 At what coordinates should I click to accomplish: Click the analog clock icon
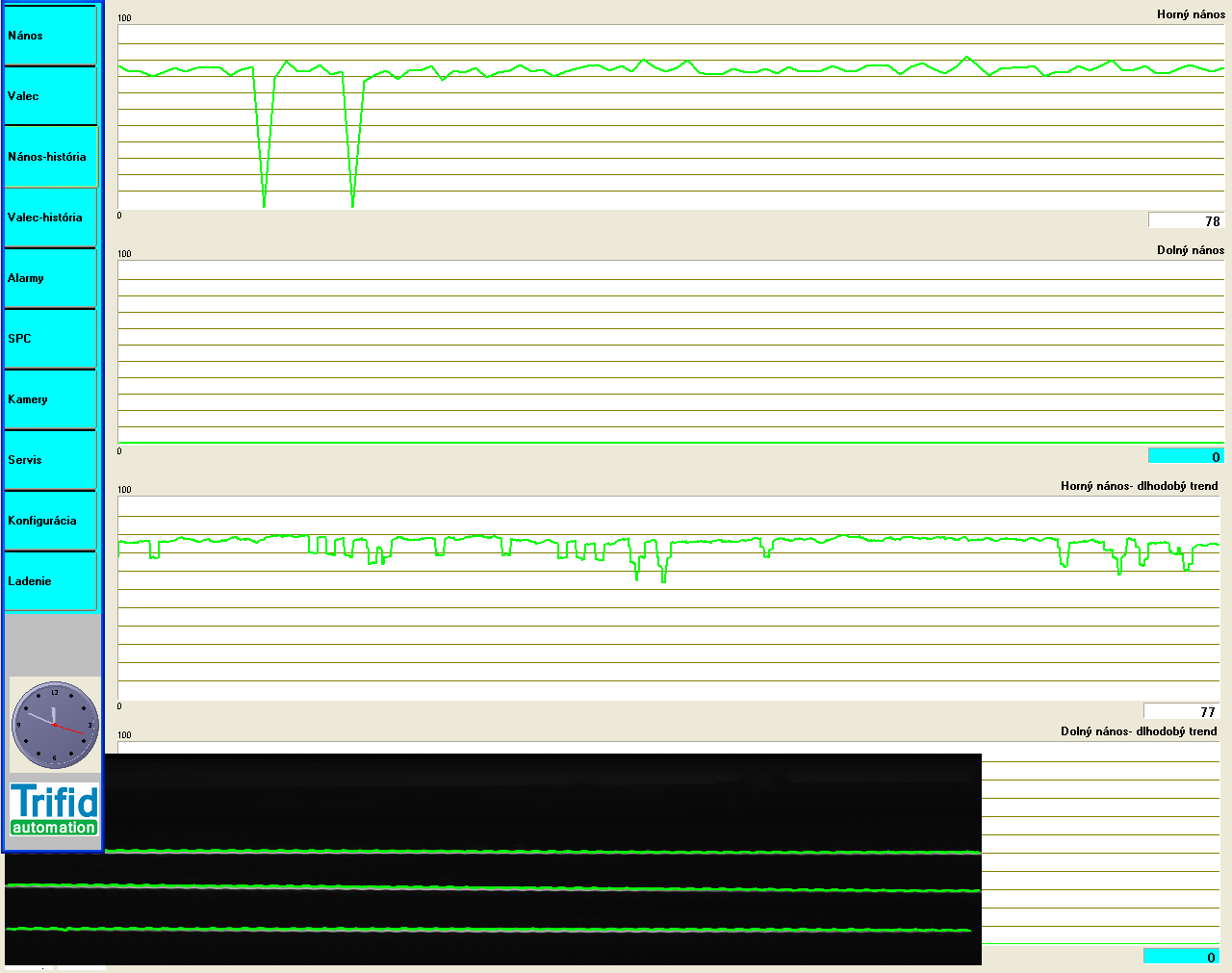point(55,725)
